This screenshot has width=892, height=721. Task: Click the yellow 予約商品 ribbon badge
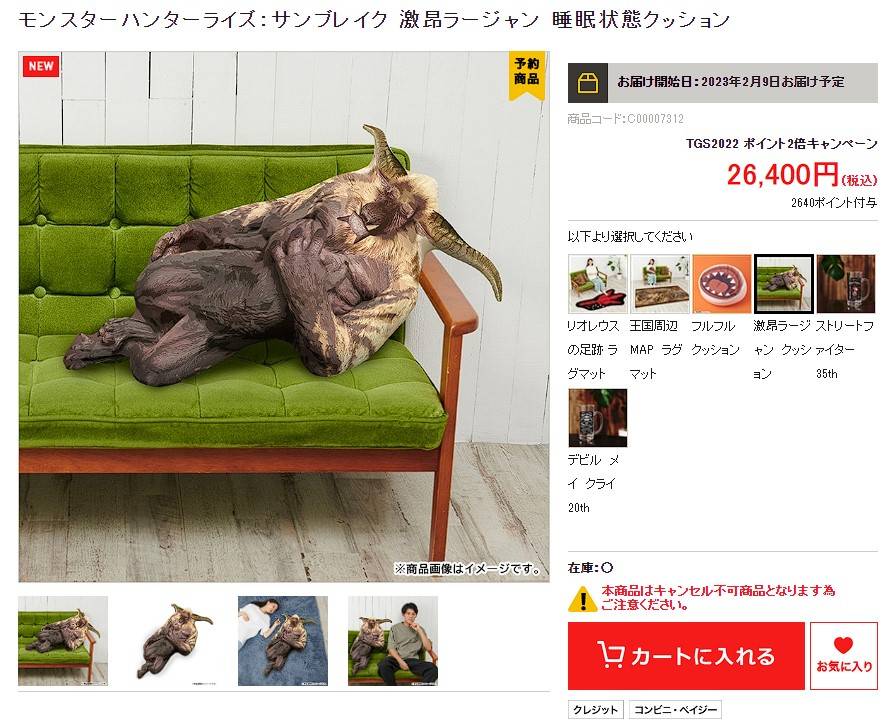[526, 76]
